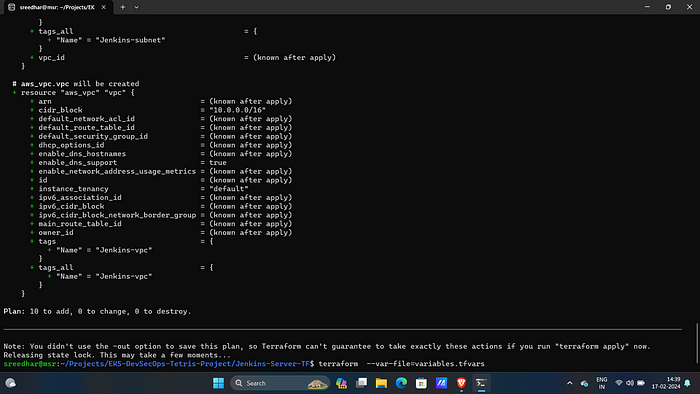Open File Explorer from the taskbar
The image size is (700, 394).
coord(381,383)
